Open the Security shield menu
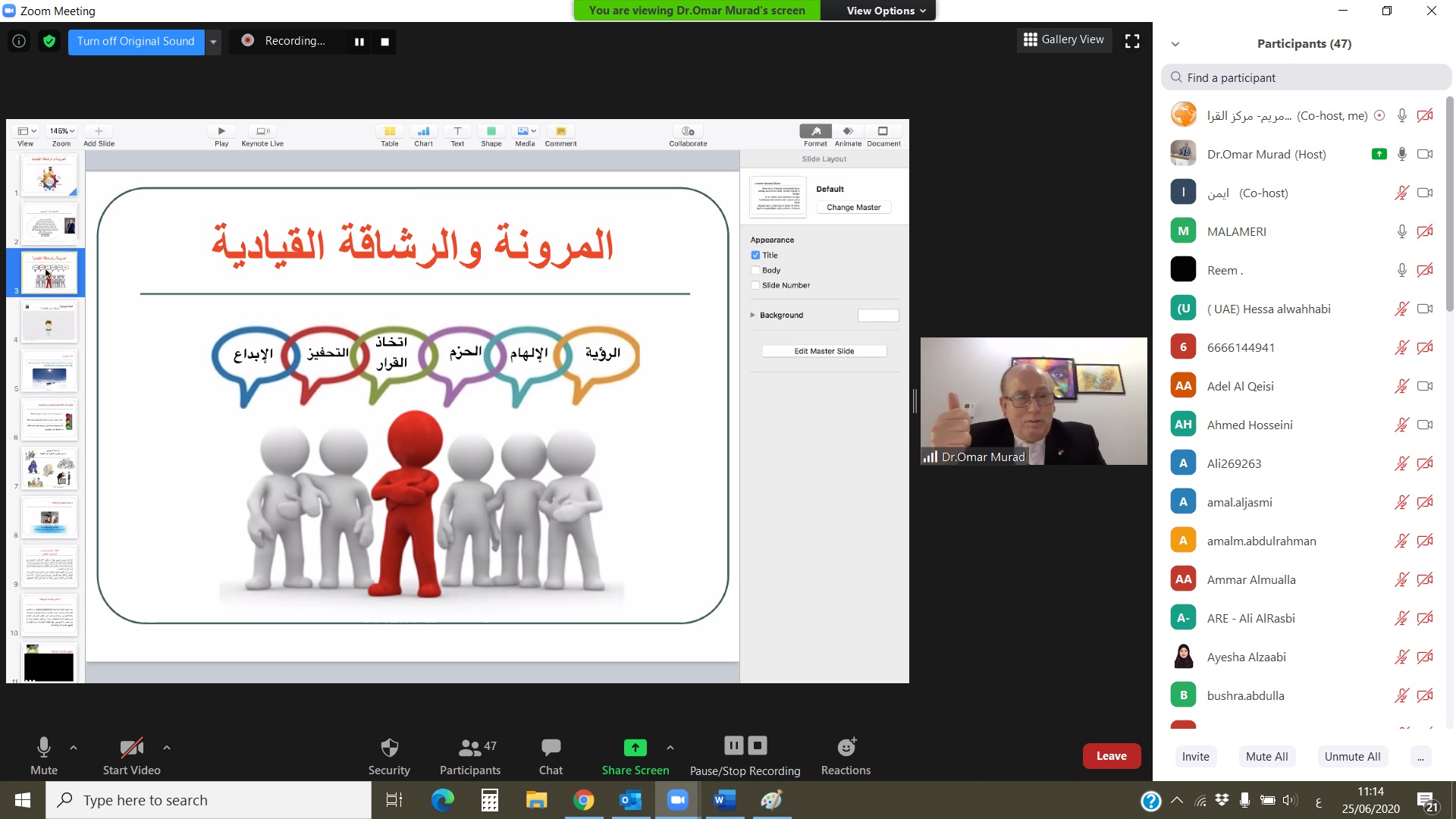 [389, 756]
